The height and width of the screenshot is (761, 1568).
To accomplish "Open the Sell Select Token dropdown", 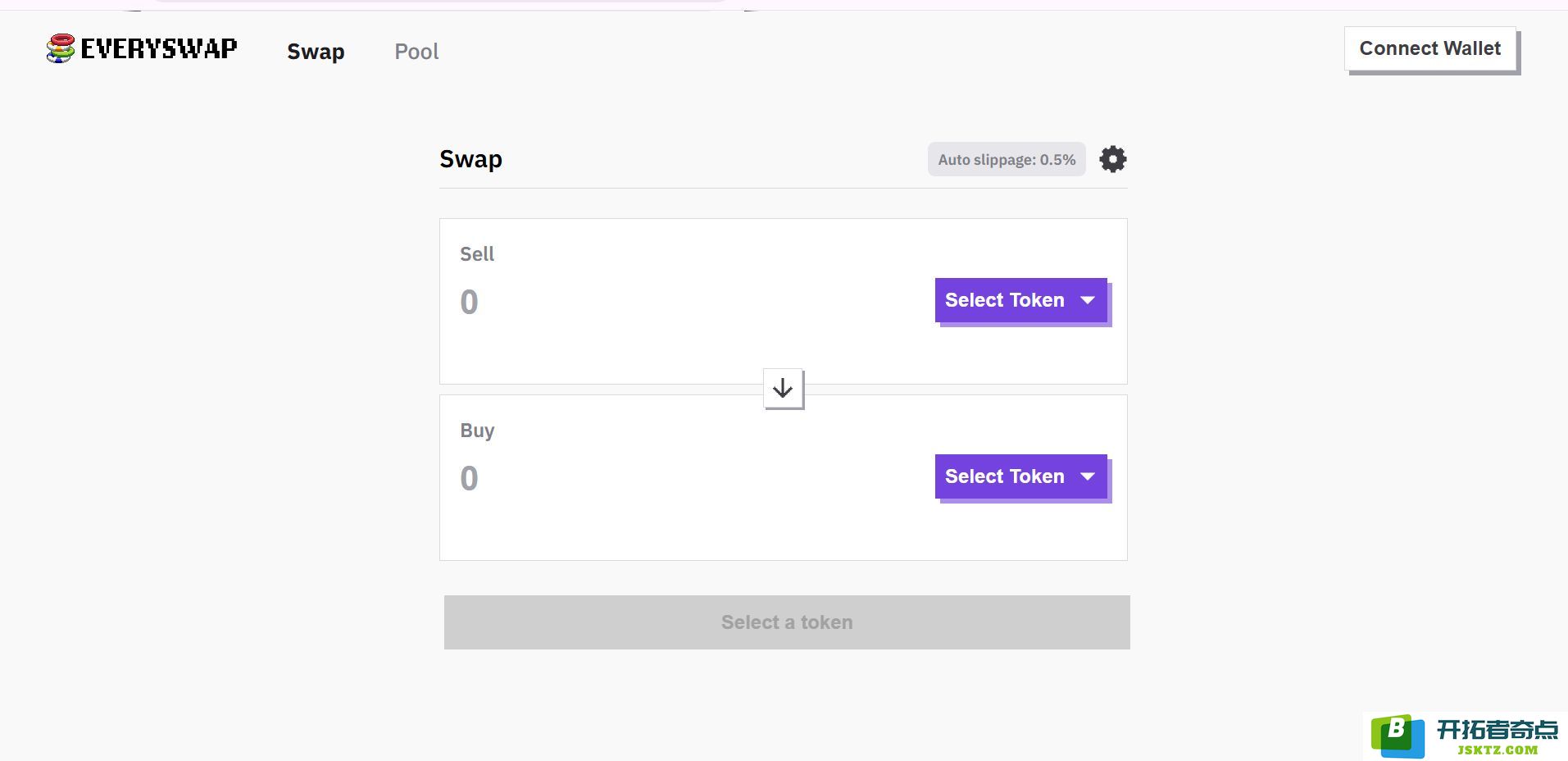I will click(1020, 300).
